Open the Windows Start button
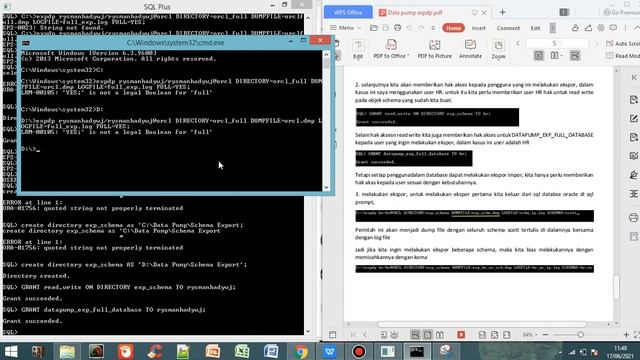The width and height of the screenshot is (640, 360). tap(10, 351)
